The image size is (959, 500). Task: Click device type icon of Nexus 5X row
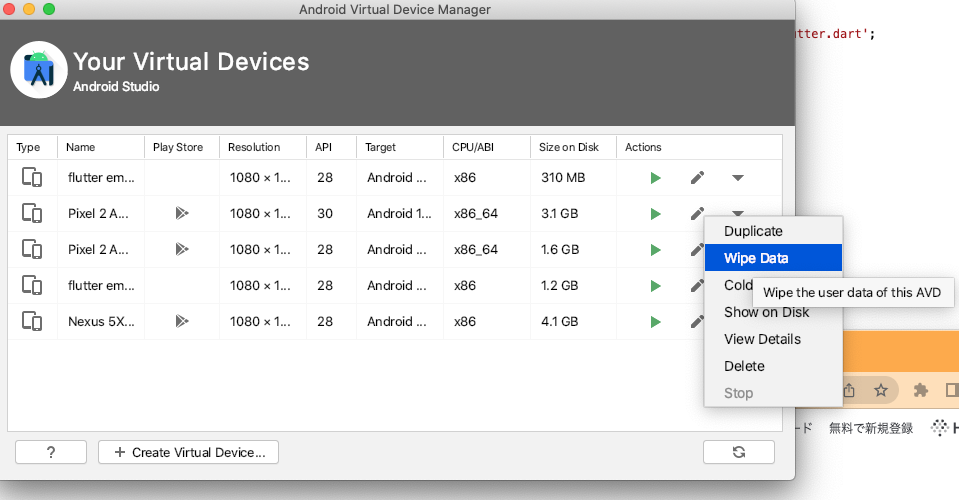tap(32, 322)
